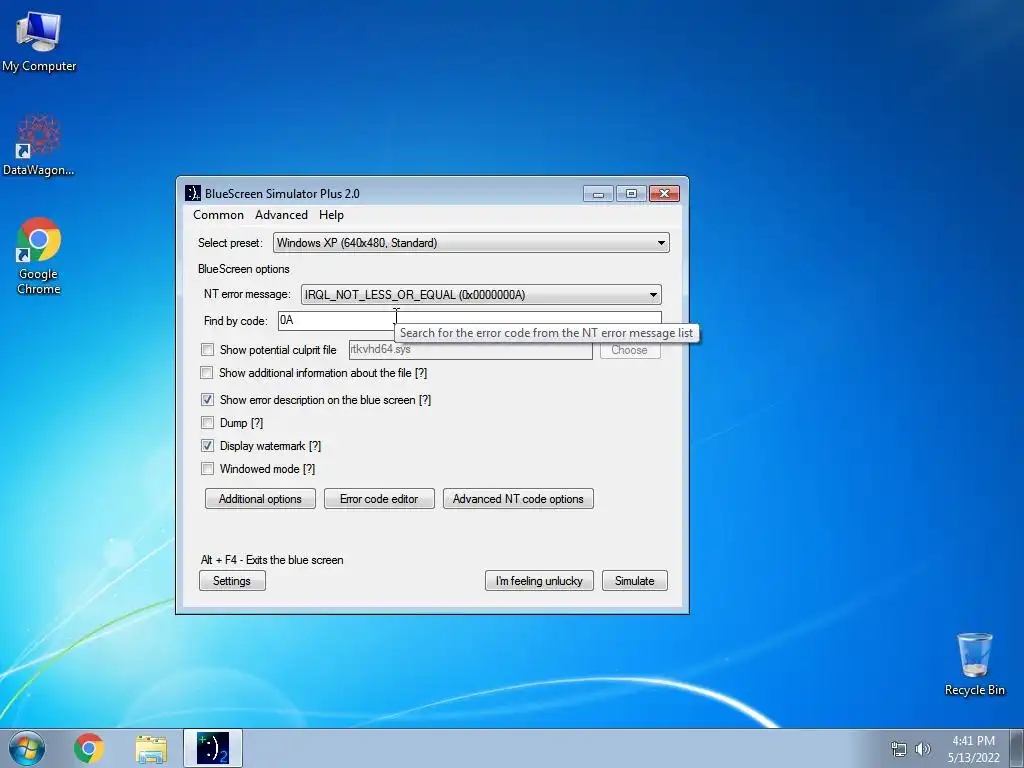Tick the Dump checkbox

click(x=208, y=423)
